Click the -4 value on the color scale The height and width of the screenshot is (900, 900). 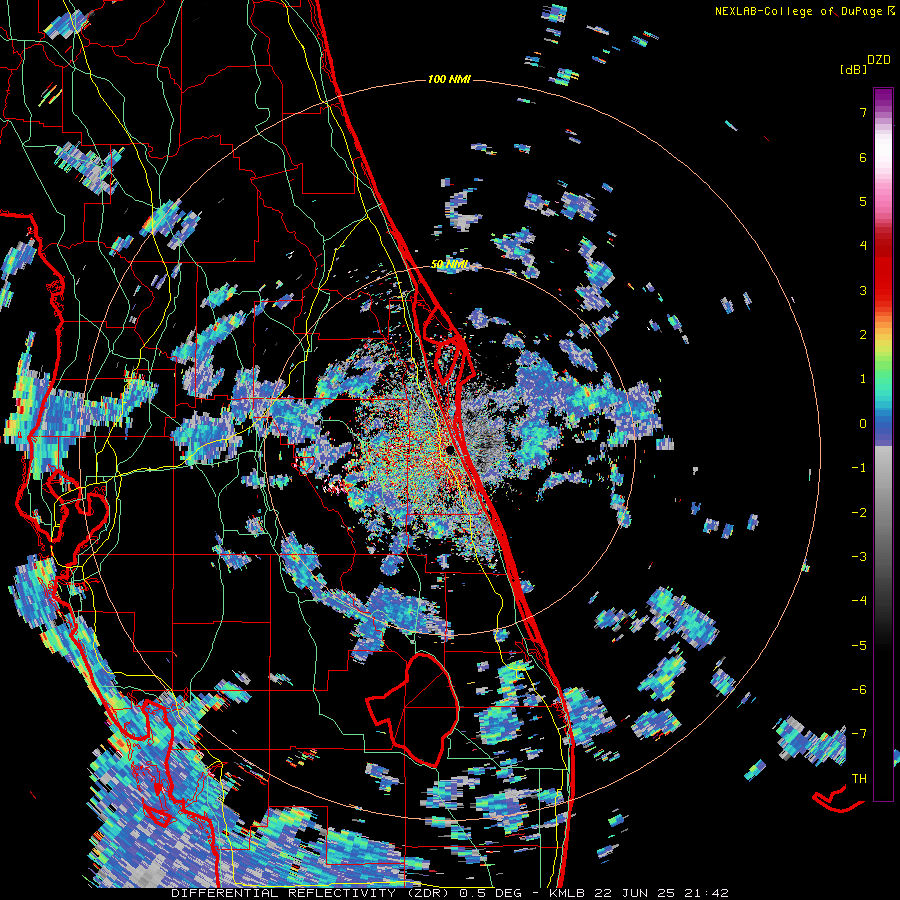pyautogui.click(x=859, y=601)
